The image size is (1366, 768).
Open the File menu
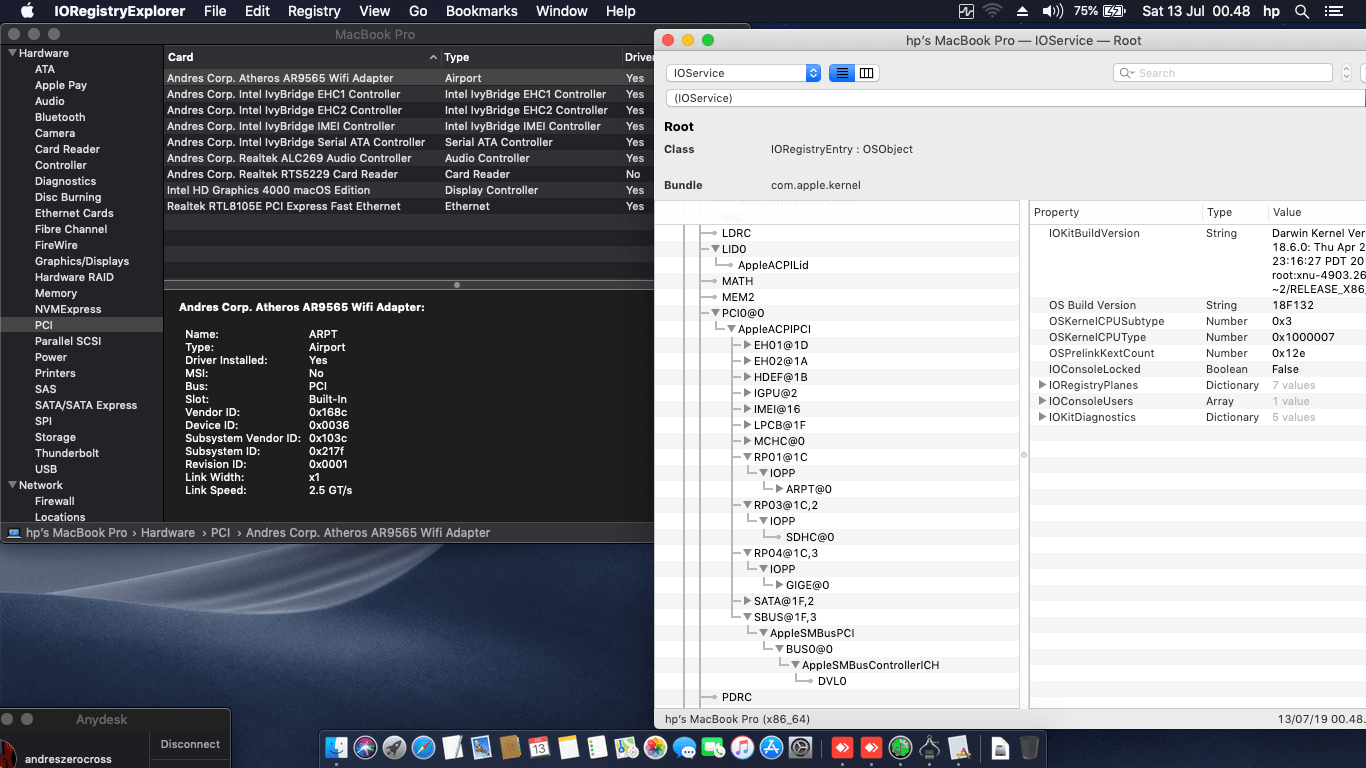point(215,11)
